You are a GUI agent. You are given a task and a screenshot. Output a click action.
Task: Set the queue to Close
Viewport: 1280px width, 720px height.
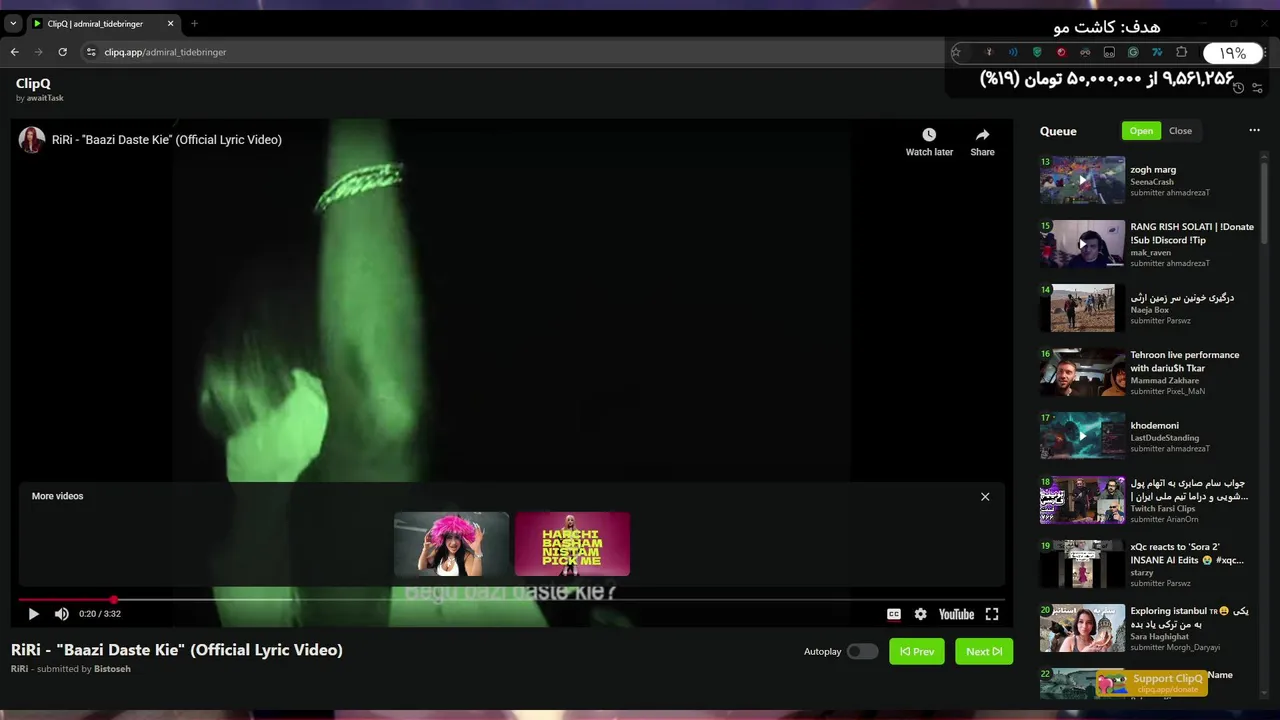point(1180,131)
